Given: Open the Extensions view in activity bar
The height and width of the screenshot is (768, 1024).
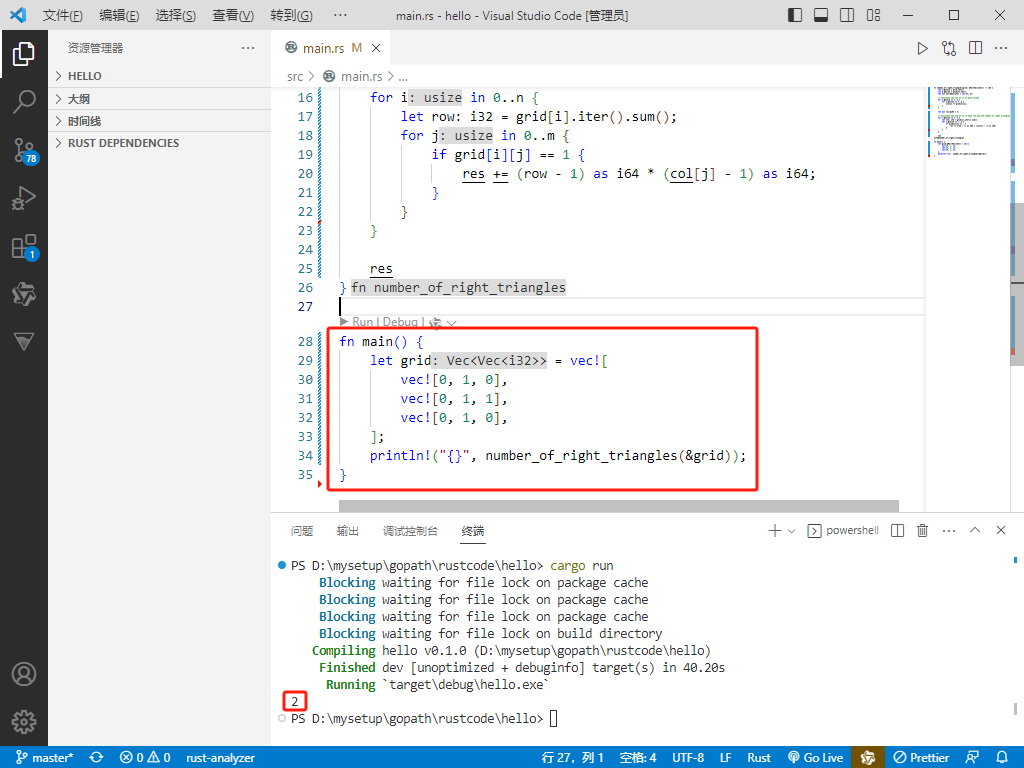Looking at the screenshot, I should tap(25, 247).
